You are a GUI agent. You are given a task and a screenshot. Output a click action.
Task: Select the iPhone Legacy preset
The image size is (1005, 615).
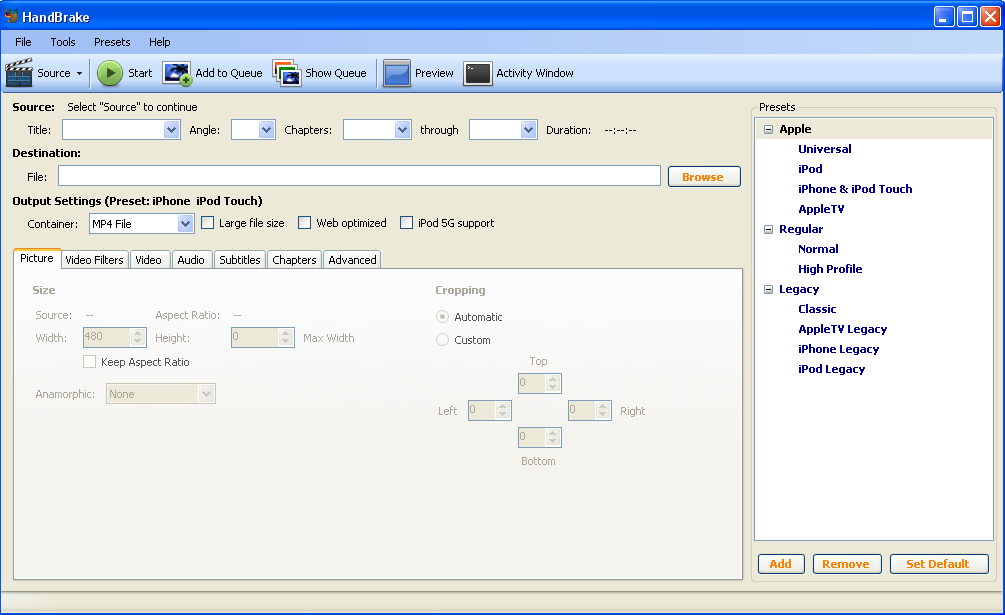coord(838,349)
